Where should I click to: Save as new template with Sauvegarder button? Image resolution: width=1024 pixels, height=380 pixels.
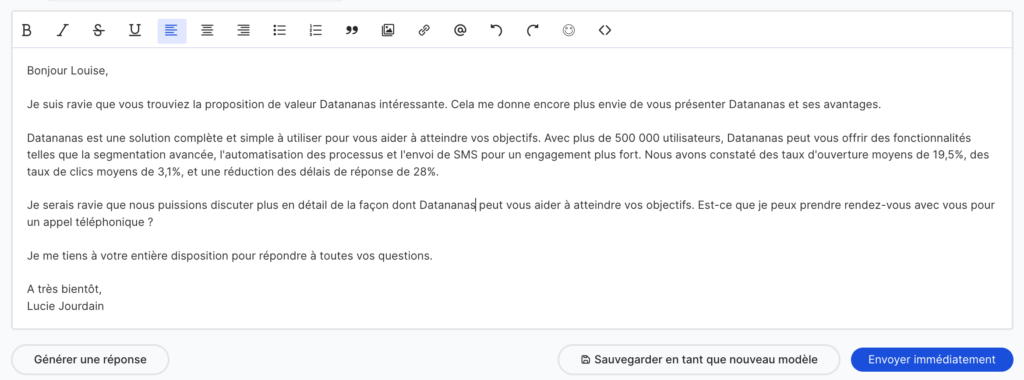coord(699,359)
